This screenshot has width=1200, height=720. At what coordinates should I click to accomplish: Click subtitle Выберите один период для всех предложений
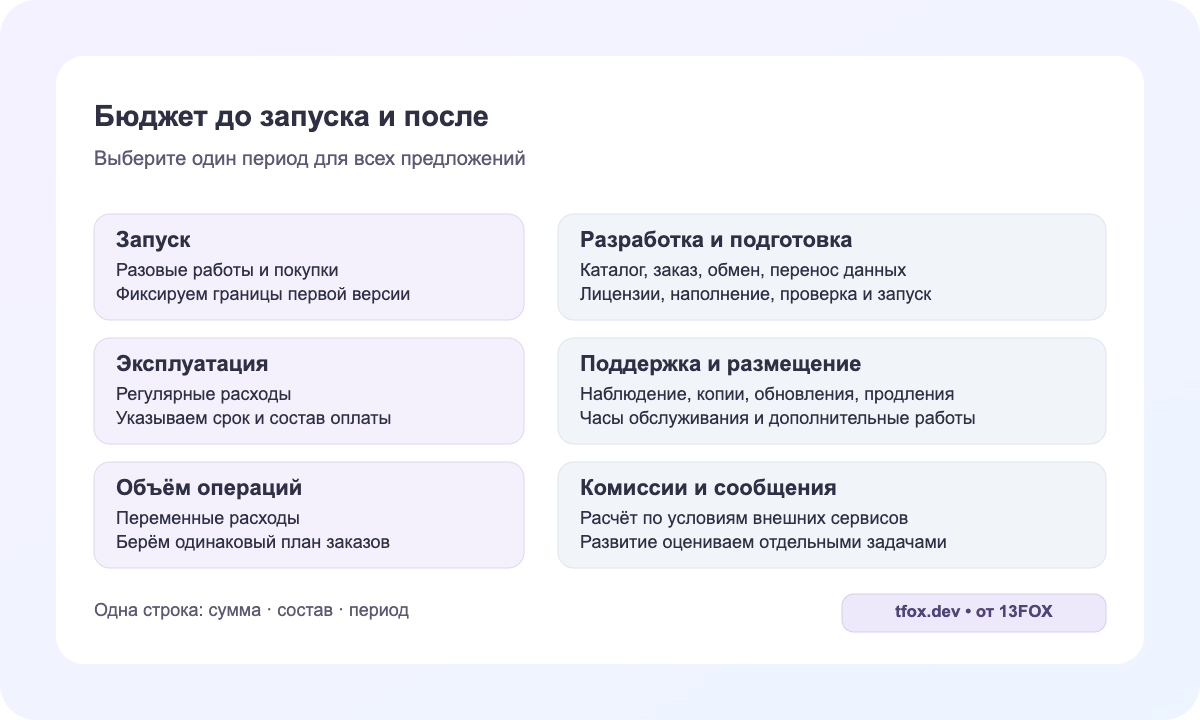(x=310, y=159)
